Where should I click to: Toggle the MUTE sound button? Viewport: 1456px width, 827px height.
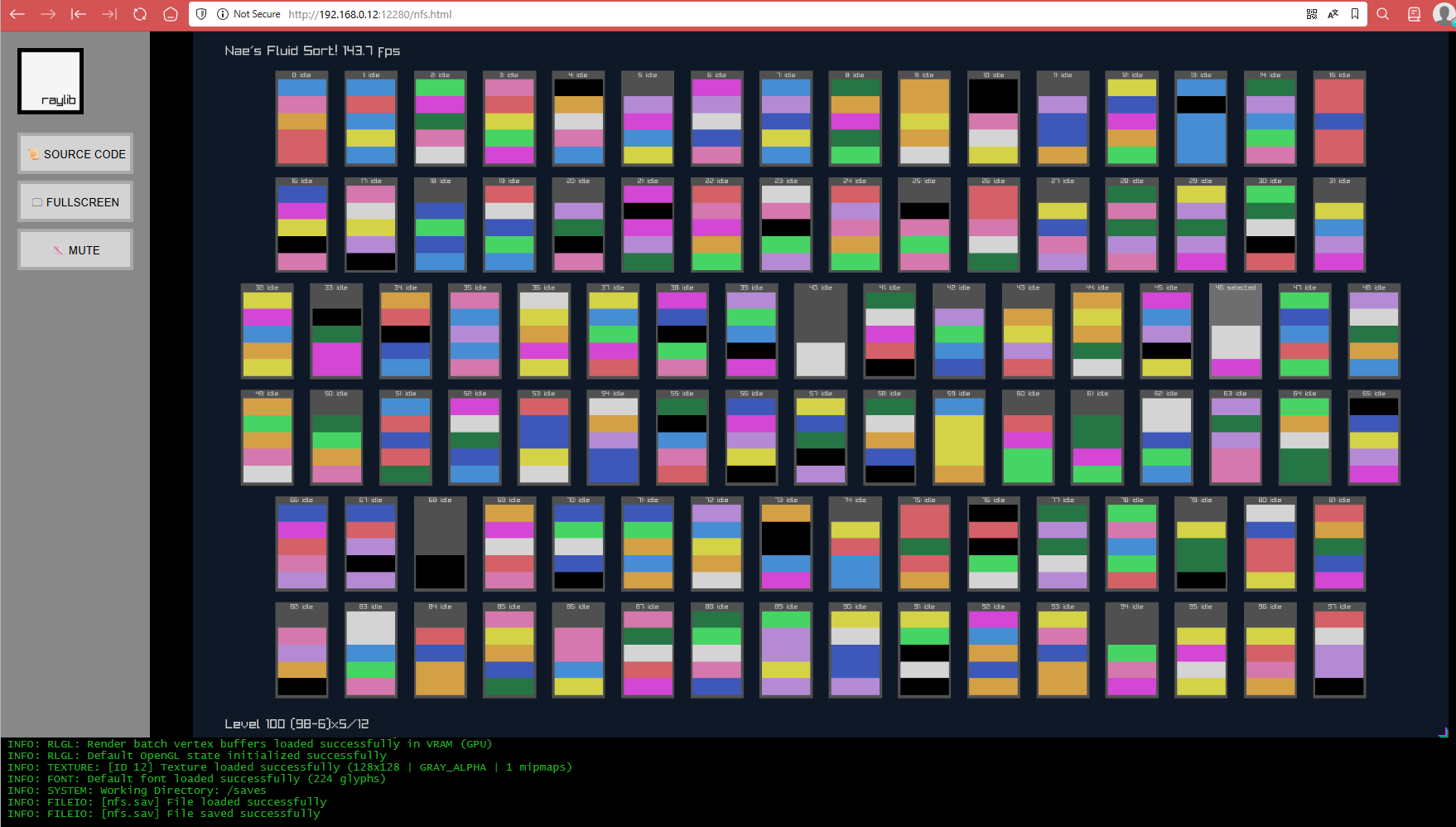(x=75, y=250)
